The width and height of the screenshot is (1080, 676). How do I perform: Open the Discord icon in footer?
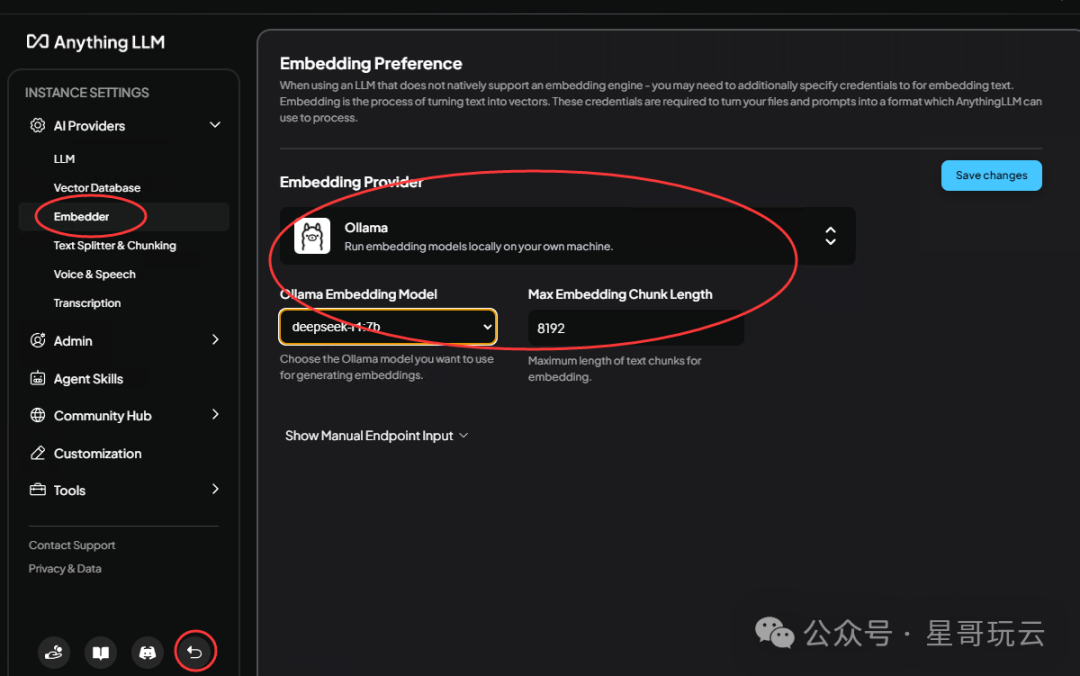coord(147,652)
